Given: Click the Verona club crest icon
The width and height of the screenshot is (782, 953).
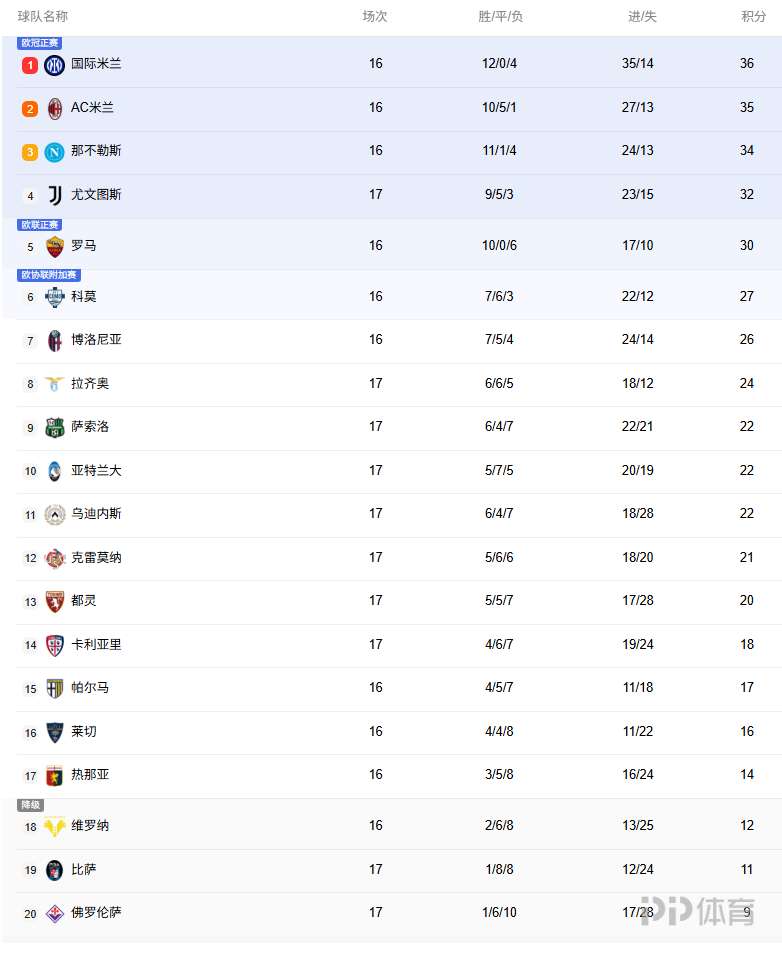Looking at the screenshot, I should coord(55,826).
